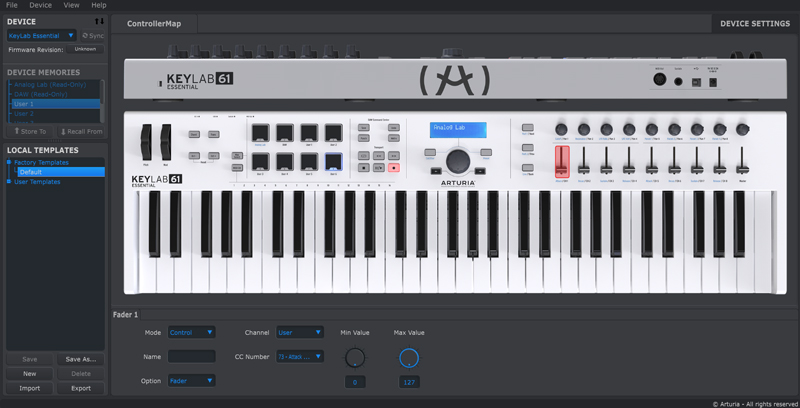
Task: Click the large central browse encoder knob
Action: click(x=458, y=161)
